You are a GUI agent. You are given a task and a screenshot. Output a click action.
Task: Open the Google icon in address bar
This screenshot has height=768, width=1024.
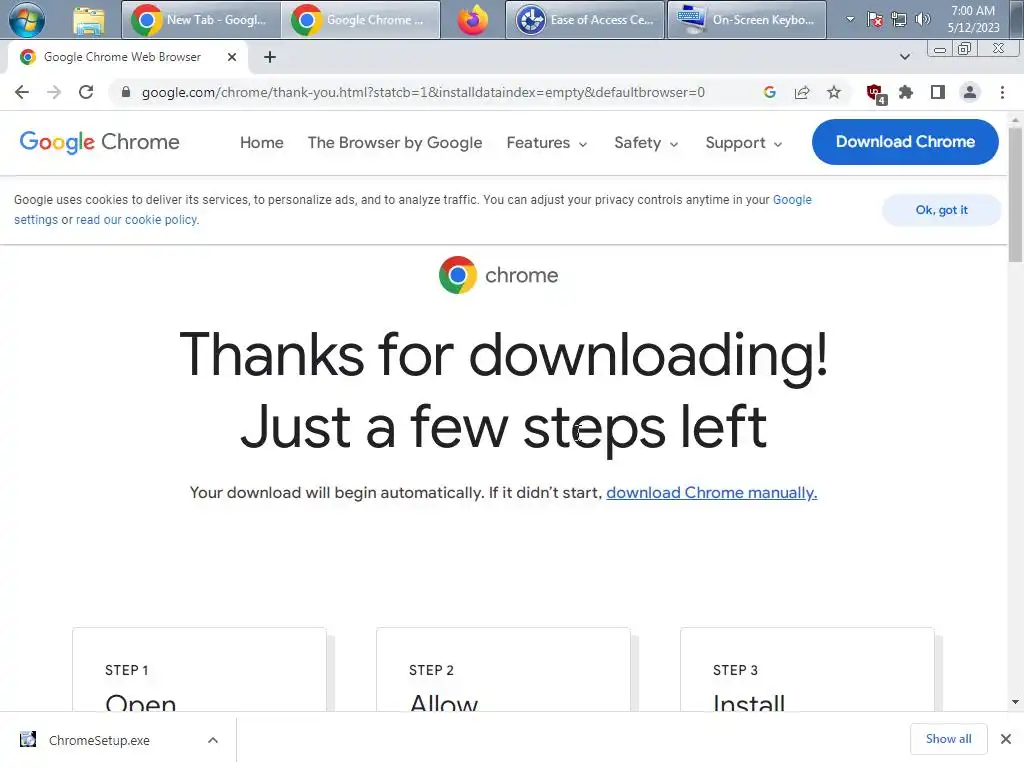pyautogui.click(x=770, y=92)
